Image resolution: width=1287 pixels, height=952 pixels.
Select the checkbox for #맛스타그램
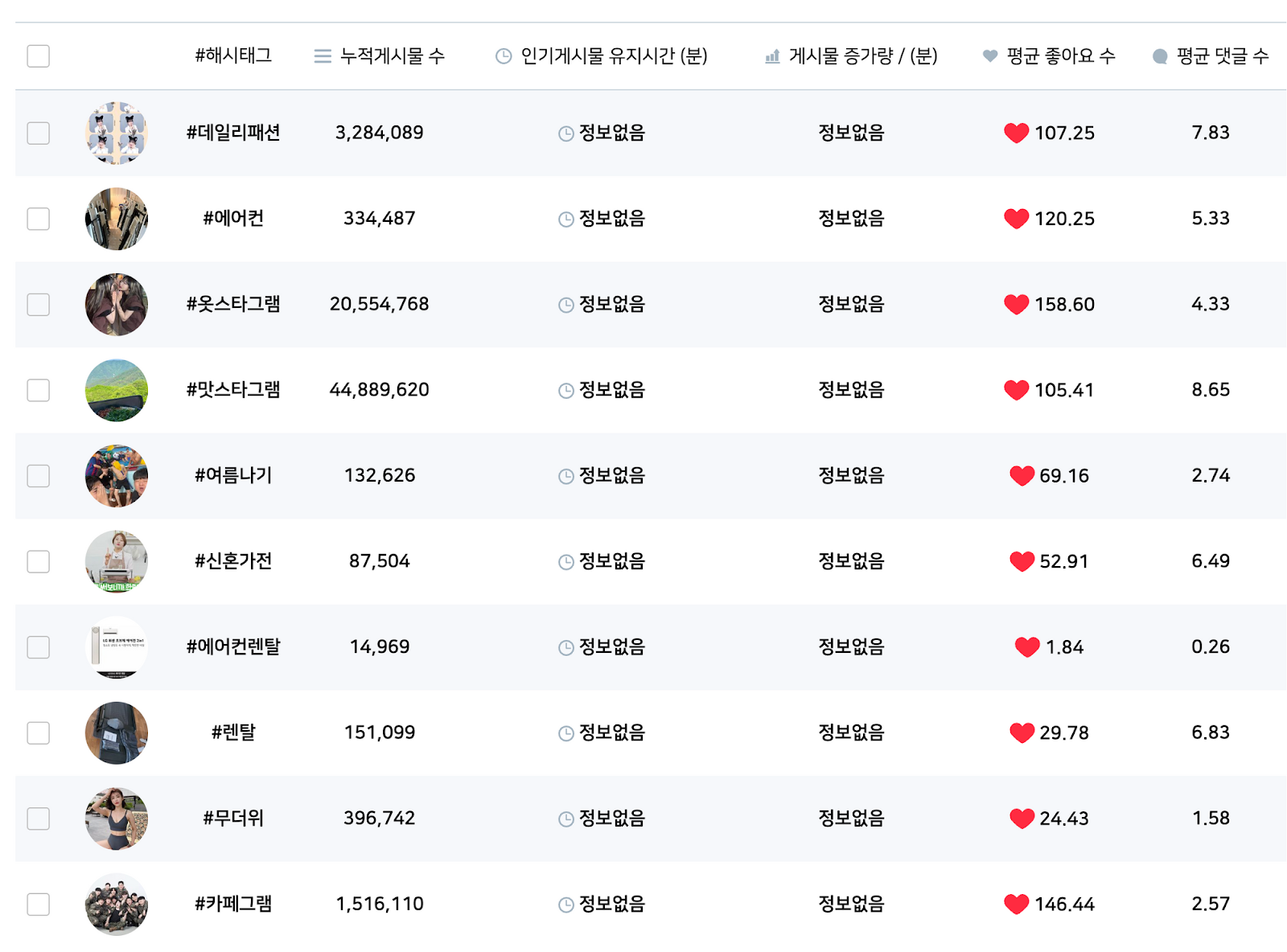(38, 390)
